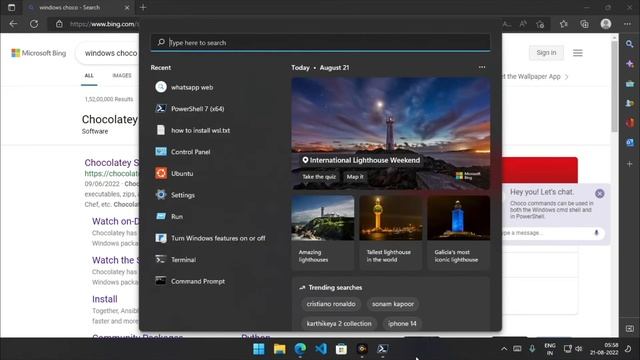Open Edge sidebar Outlook icon
Image resolution: width=640 pixels, height=360 pixels.
pos(630,142)
